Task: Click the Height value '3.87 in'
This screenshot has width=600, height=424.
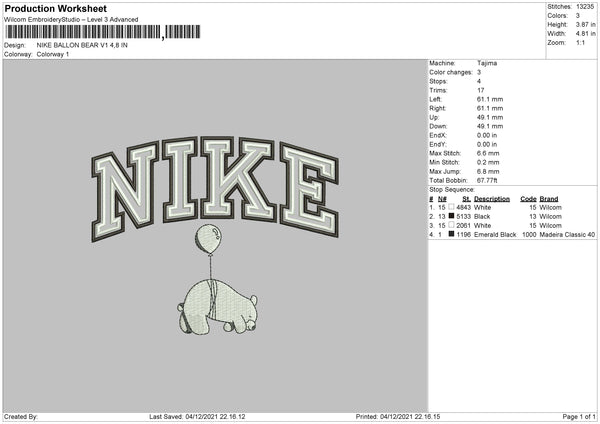Action: (x=585, y=24)
